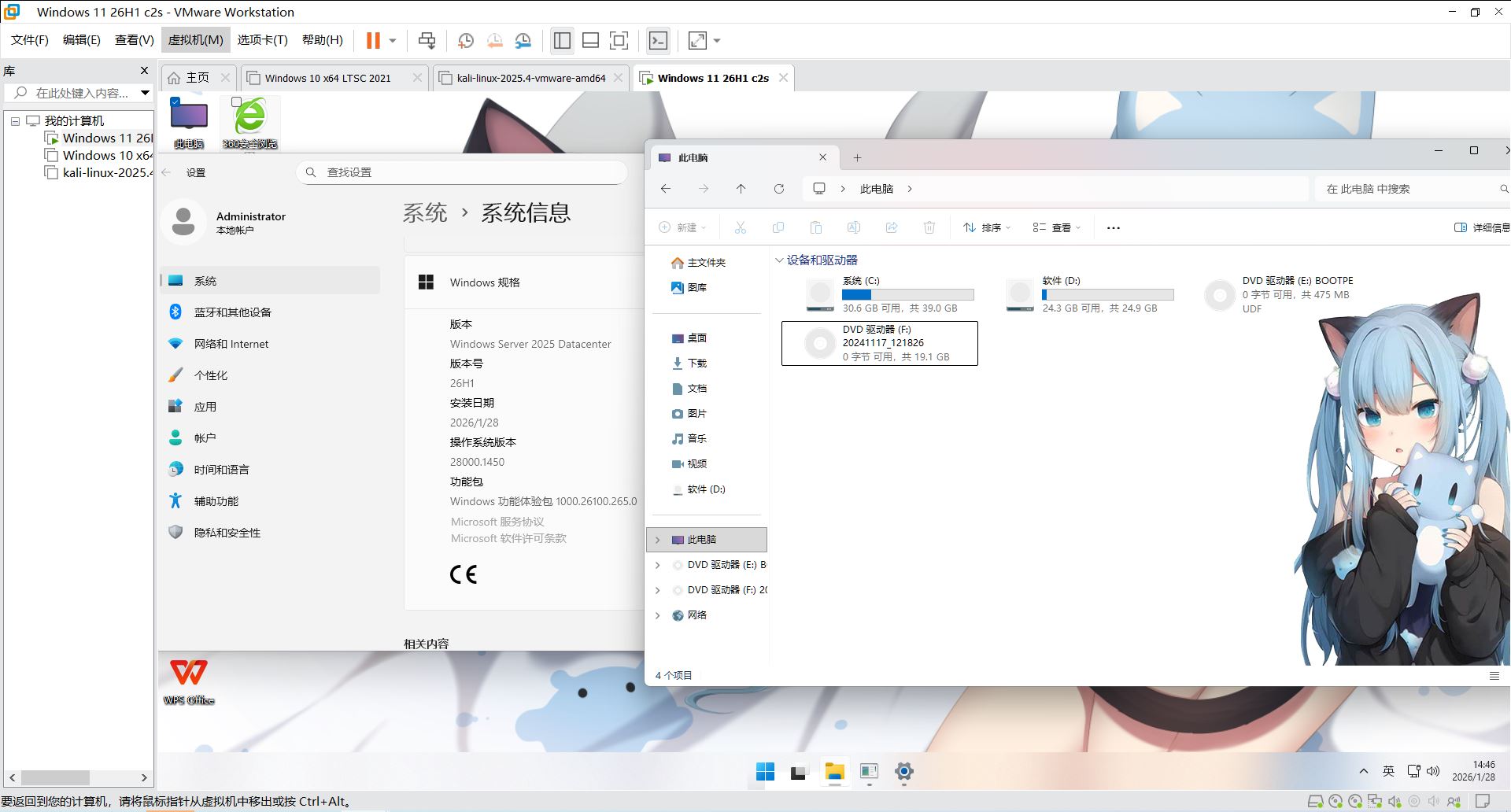Image resolution: width=1511 pixels, height=812 pixels.
Task: Refresh the 此电脑 Explorer window
Action: (x=778, y=189)
